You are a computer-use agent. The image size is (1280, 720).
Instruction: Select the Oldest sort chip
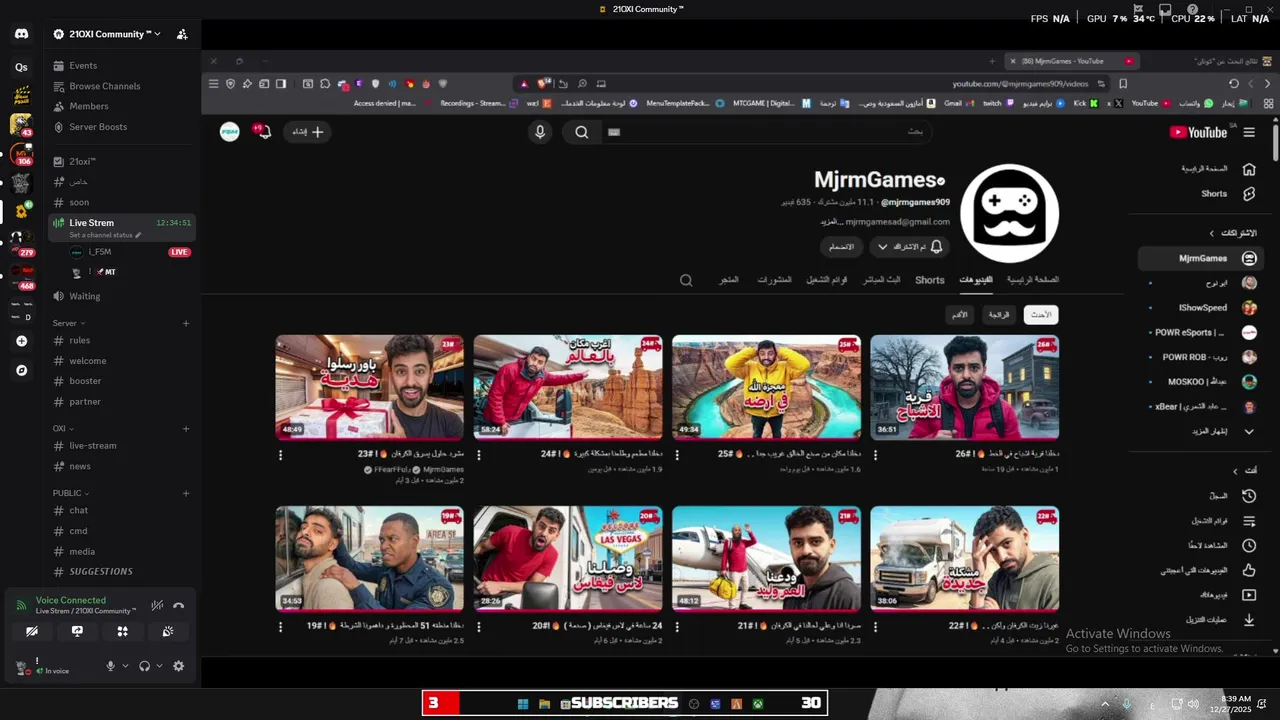(960, 315)
